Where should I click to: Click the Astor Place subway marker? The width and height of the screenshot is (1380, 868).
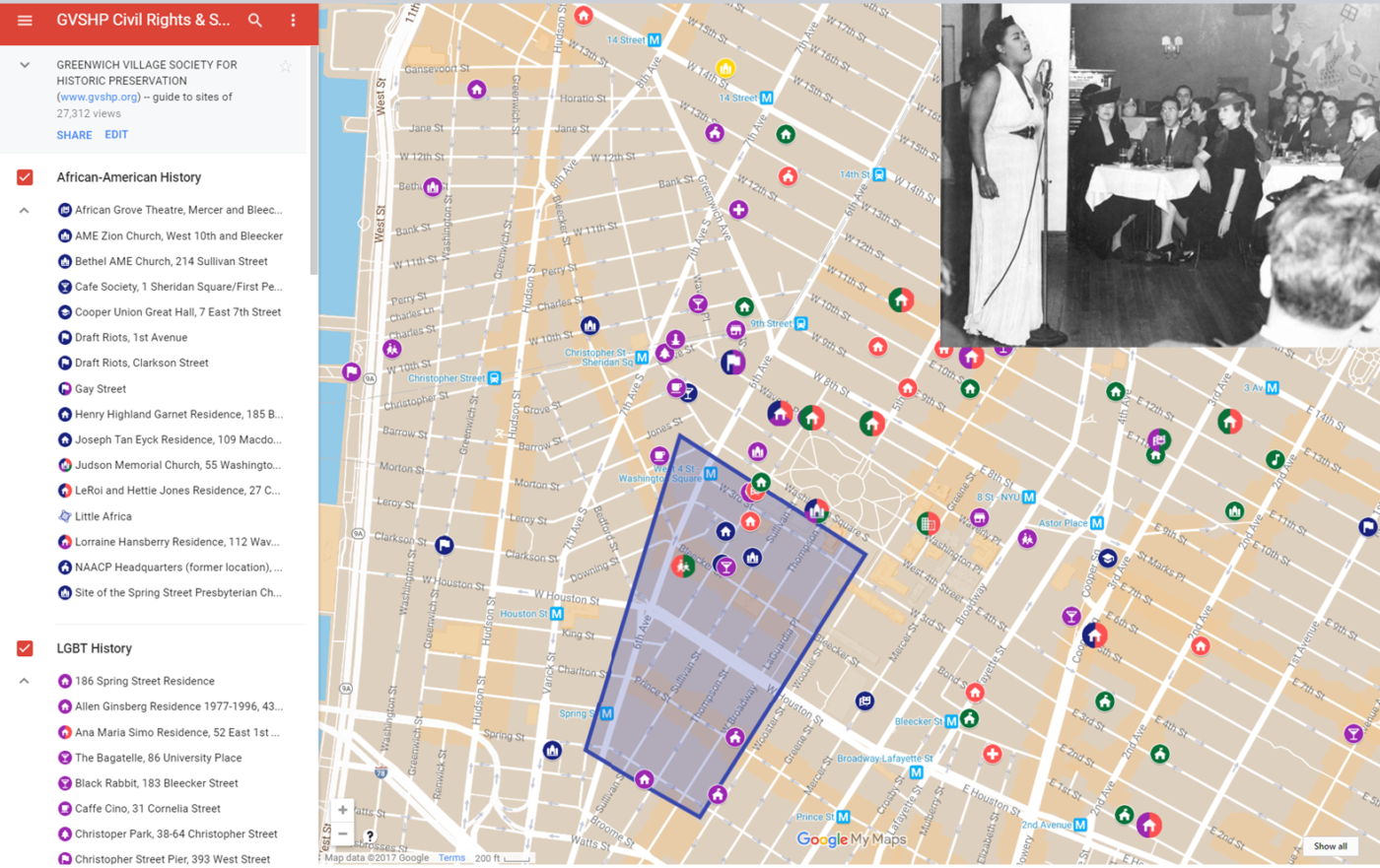pos(1096,523)
